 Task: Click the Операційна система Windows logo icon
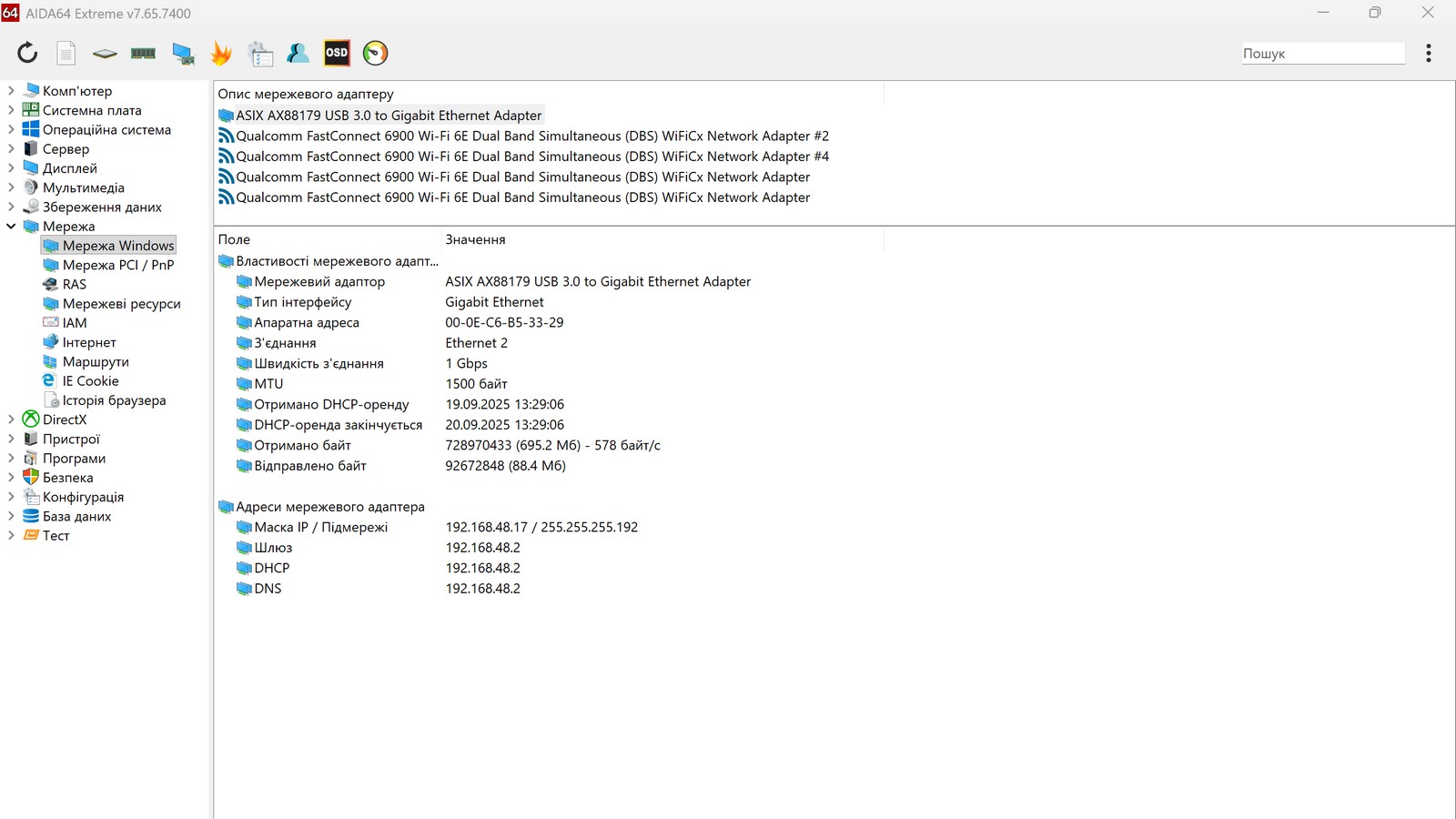31,129
